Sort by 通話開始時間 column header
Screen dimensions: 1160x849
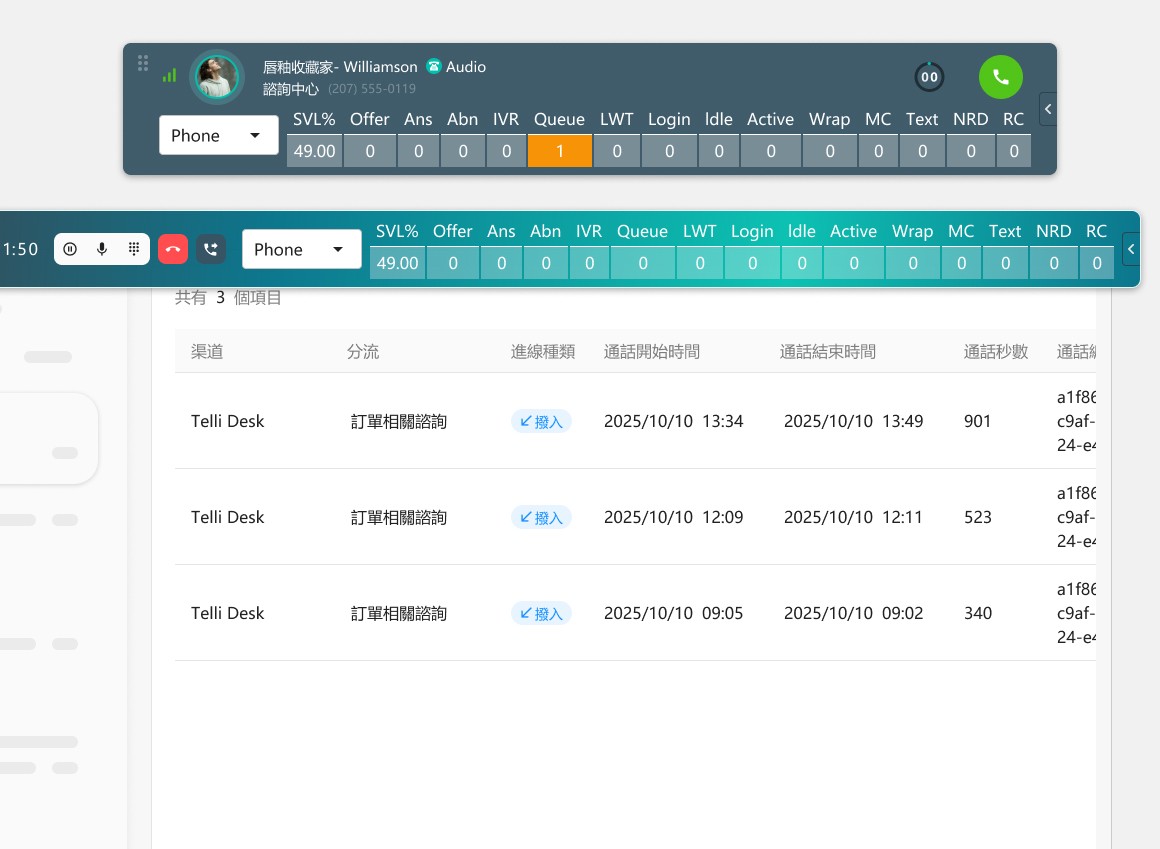pyautogui.click(x=652, y=351)
